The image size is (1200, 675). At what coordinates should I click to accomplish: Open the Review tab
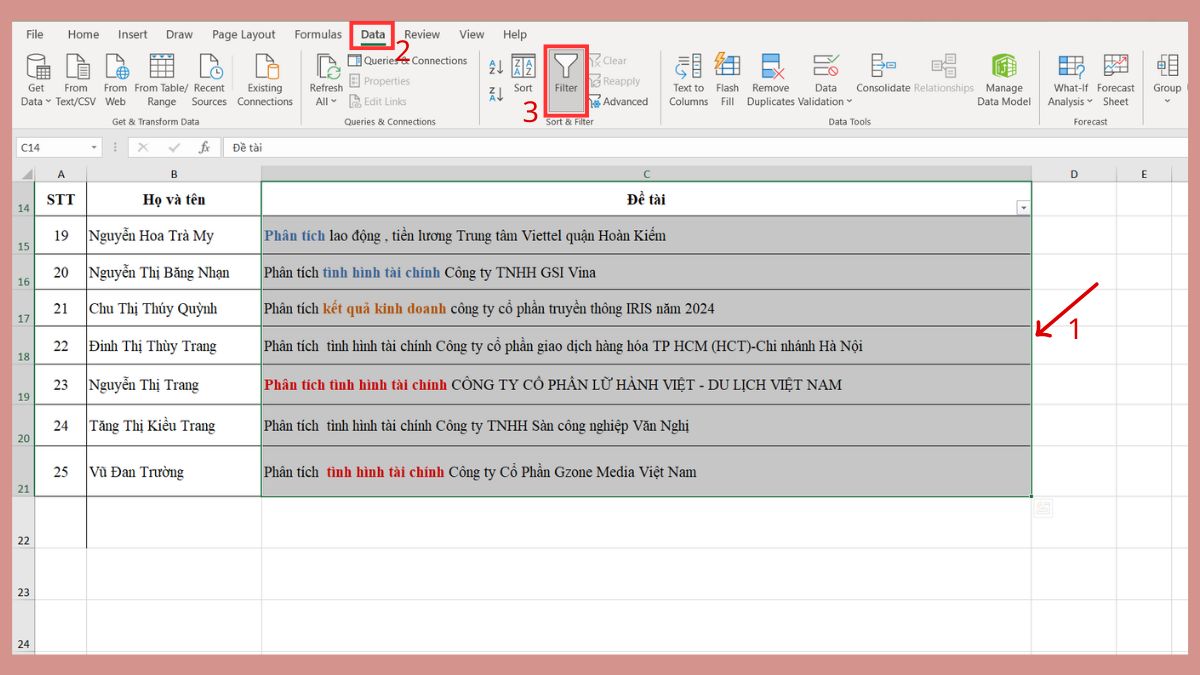(421, 33)
